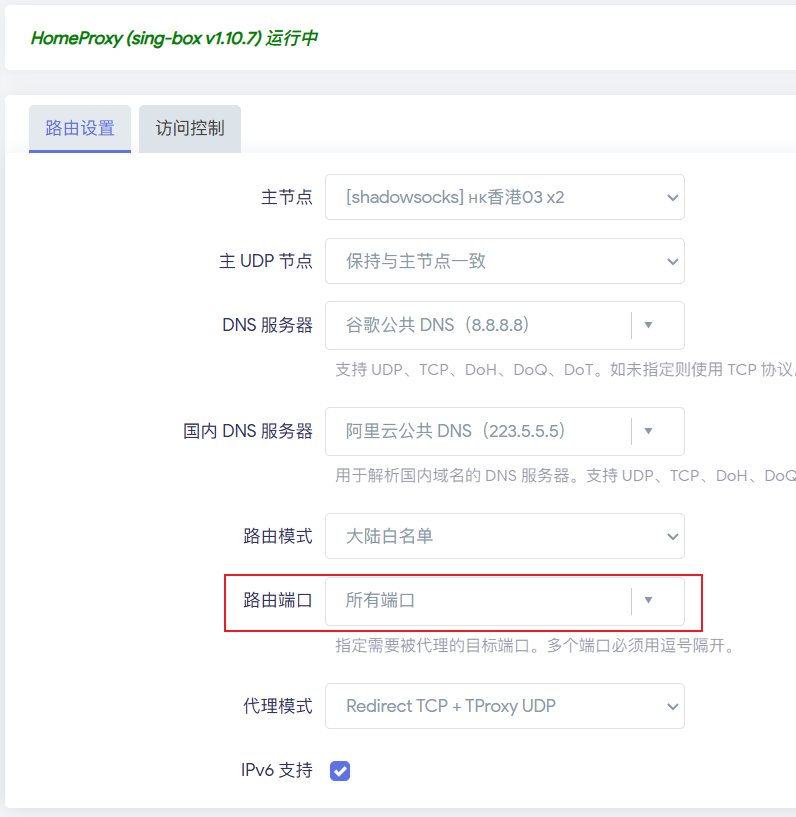This screenshot has width=796, height=817.
Task: Click the help text below 路由端口
Action: pos(538,646)
